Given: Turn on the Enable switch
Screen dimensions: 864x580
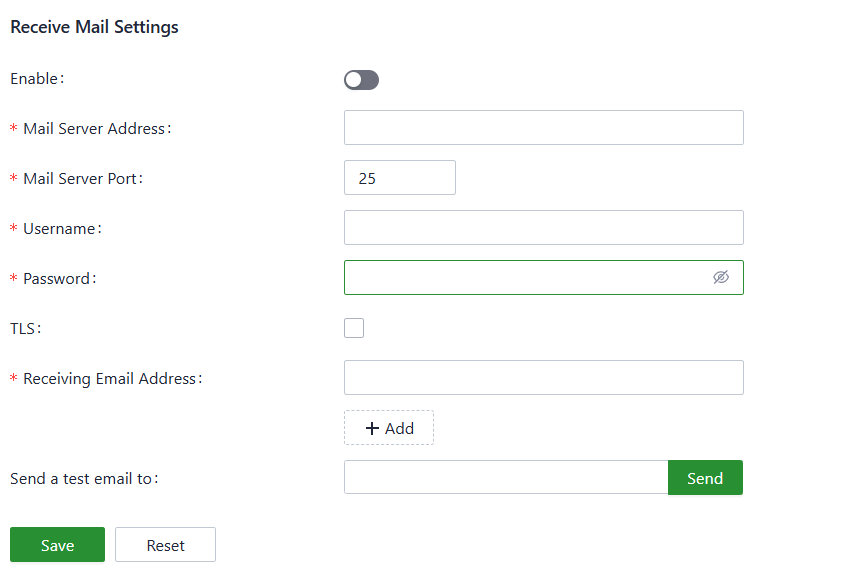Looking at the screenshot, I should pos(361,80).
